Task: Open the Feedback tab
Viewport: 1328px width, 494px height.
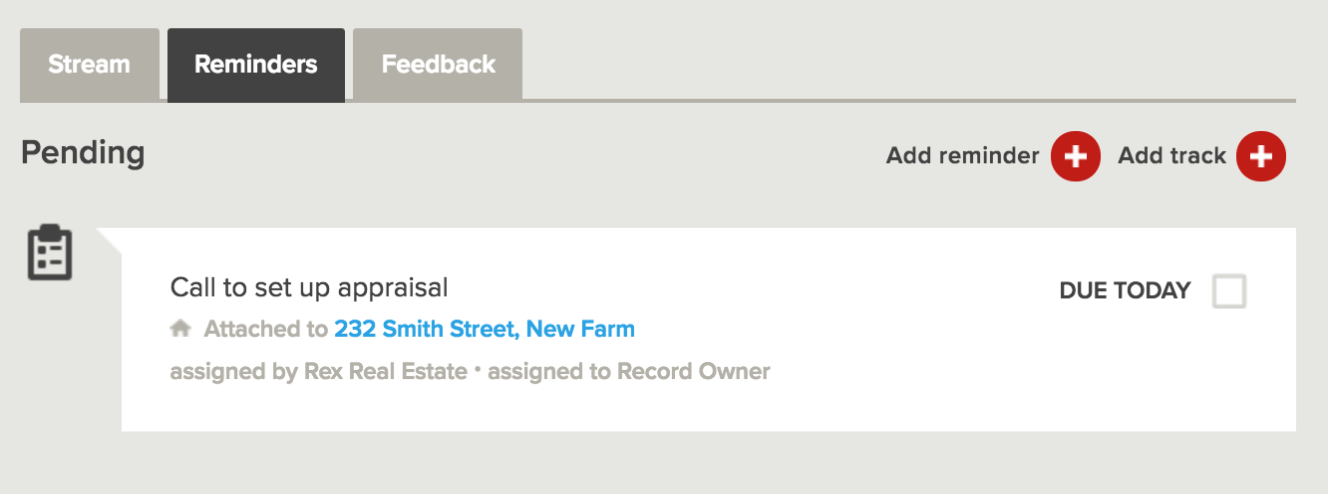Action: click(x=438, y=65)
